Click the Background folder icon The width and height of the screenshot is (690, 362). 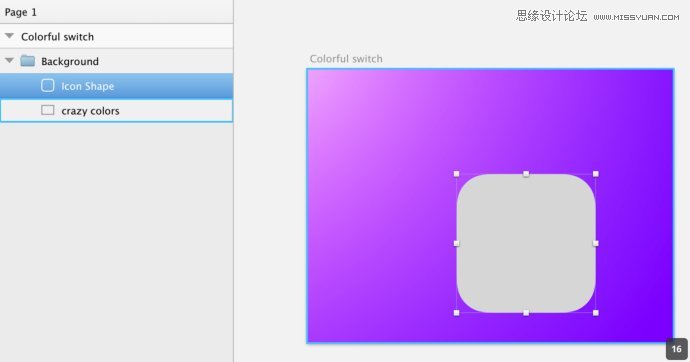pos(28,61)
